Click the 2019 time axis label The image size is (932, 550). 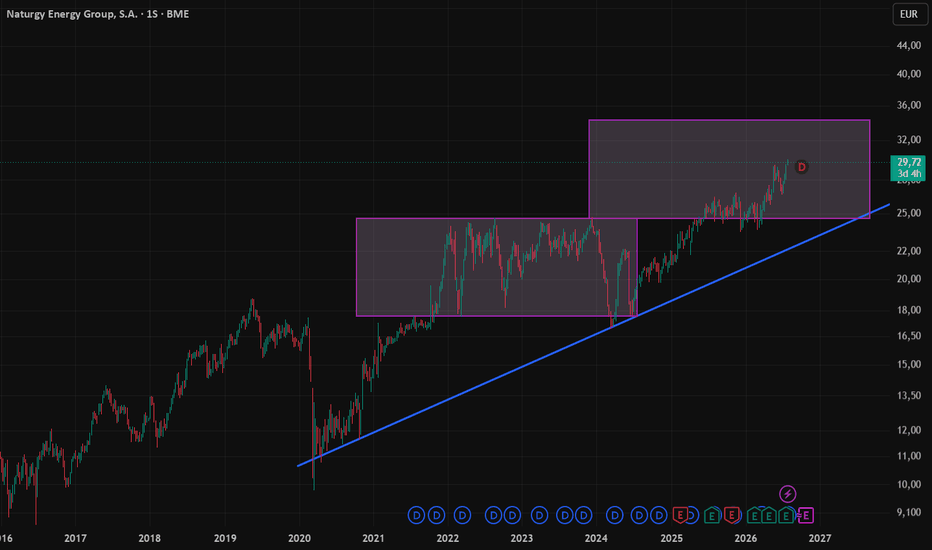point(225,538)
